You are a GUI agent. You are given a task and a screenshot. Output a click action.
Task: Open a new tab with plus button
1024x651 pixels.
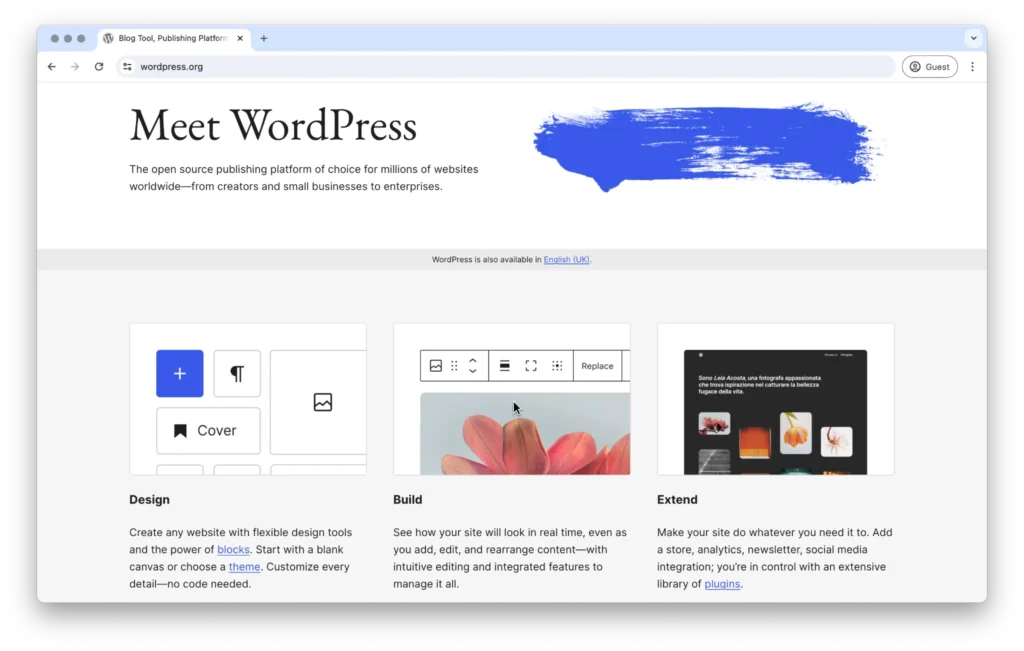264,39
